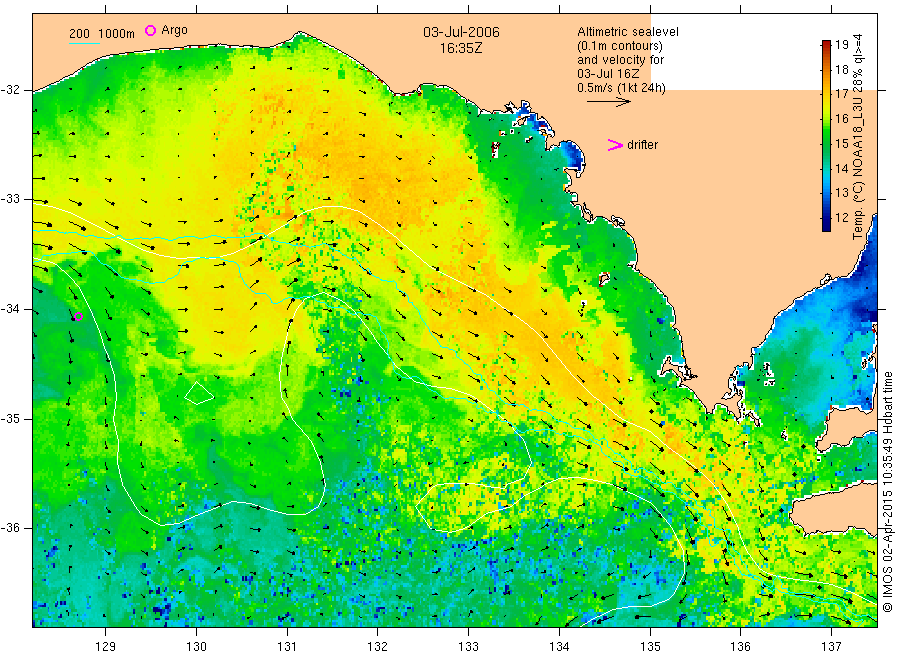
Task: Click the longitude label 136
Action: pyautogui.click(x=740, y=646)
